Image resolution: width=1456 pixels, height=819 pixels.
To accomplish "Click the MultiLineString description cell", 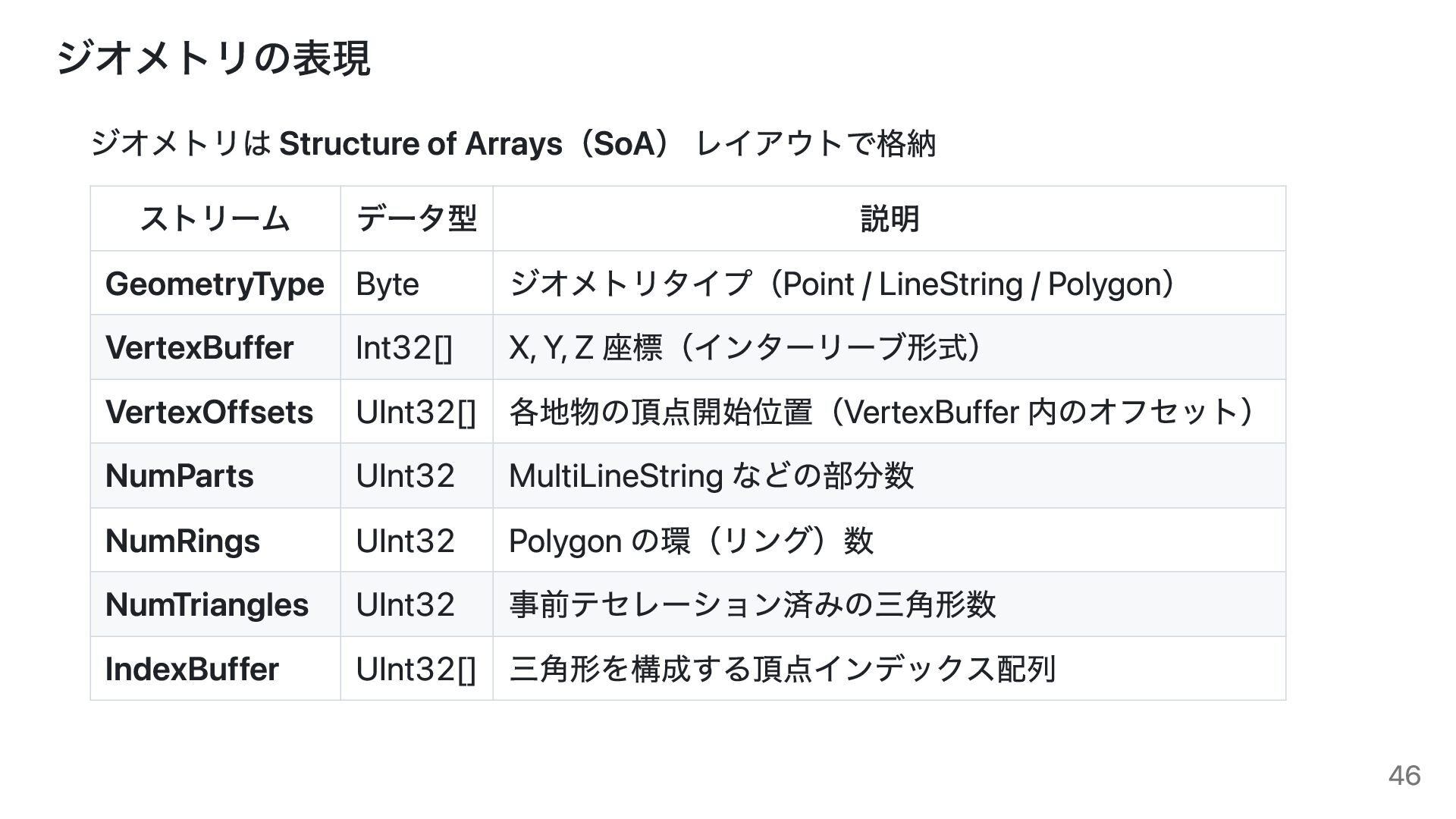I will click(x=711, y=476).
